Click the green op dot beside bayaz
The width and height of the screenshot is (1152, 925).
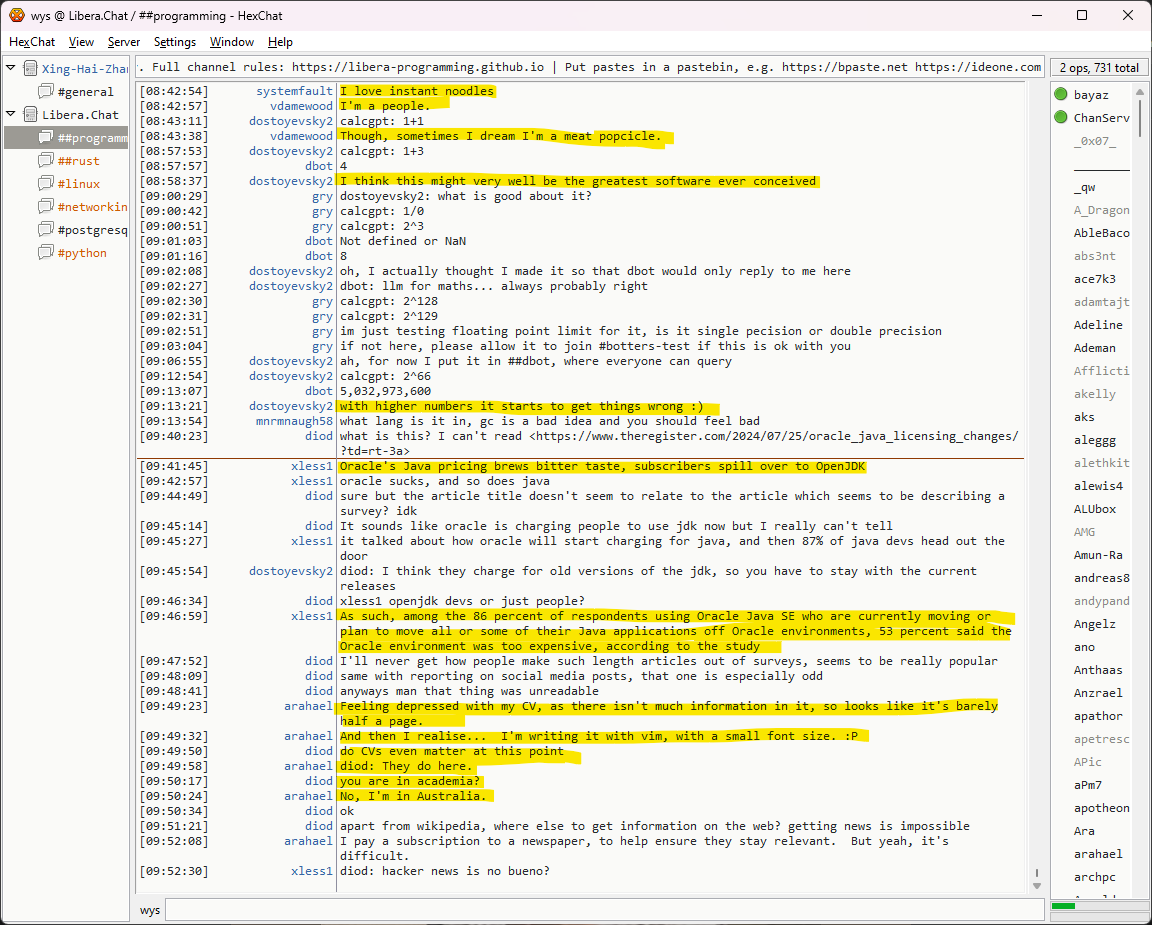[x=1060, y=95]
